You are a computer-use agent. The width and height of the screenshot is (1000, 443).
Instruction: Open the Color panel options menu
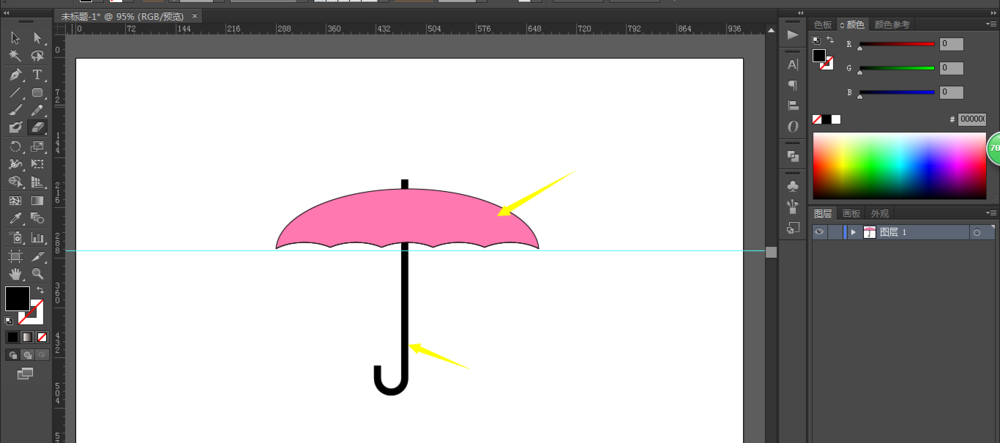pyautogui.click(x=991, y=24)
